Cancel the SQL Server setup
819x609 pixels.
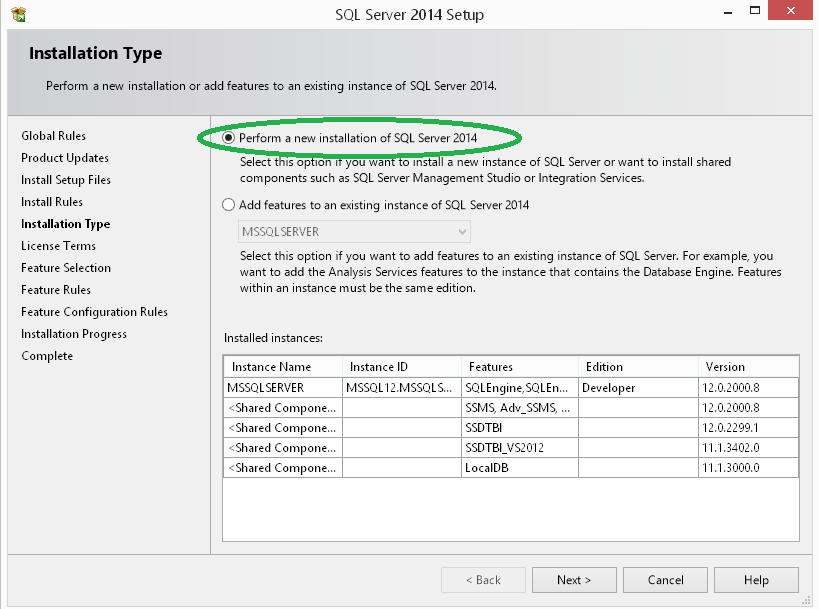[665, 579]
